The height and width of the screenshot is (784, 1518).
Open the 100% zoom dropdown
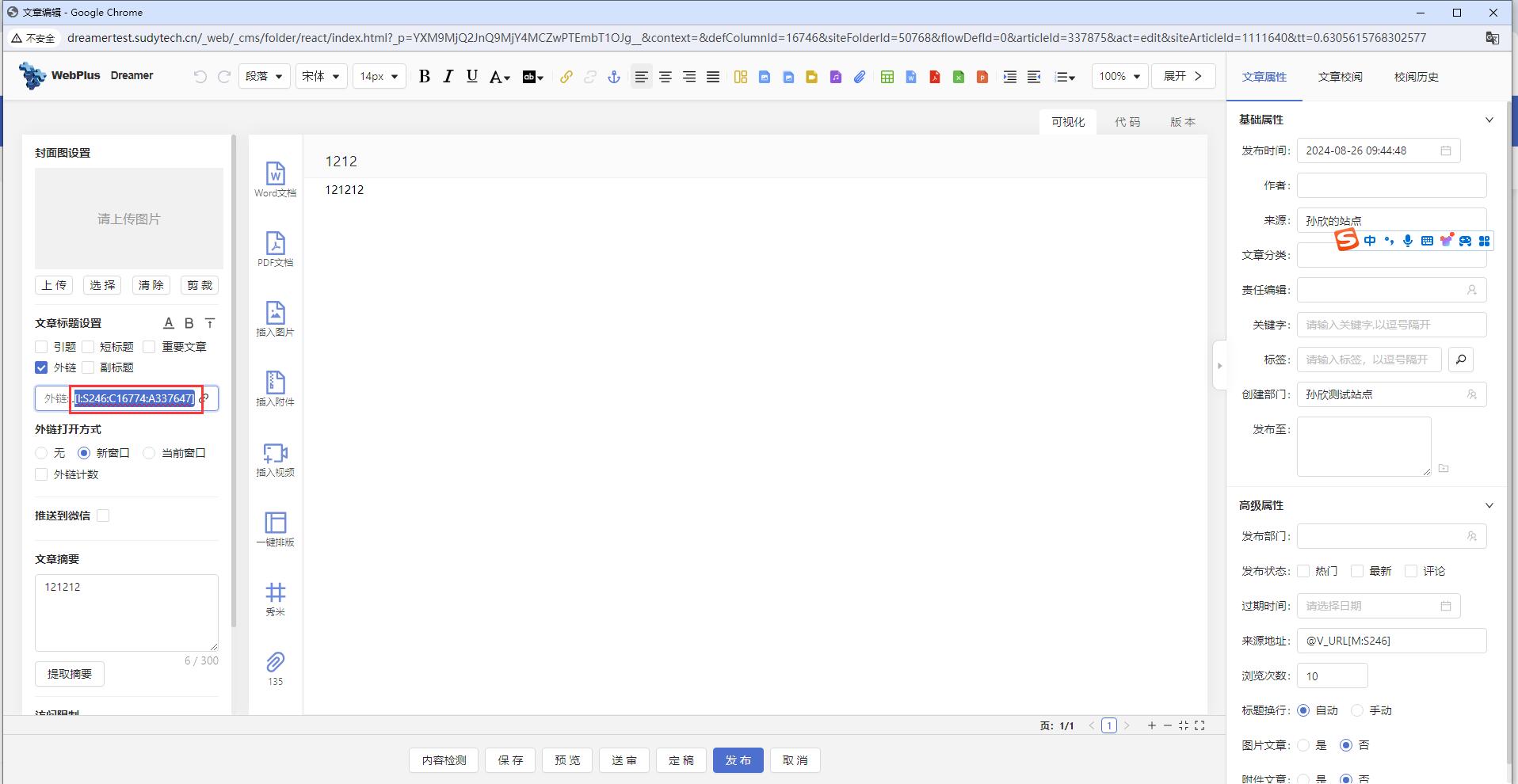(x=1119, y=76)
